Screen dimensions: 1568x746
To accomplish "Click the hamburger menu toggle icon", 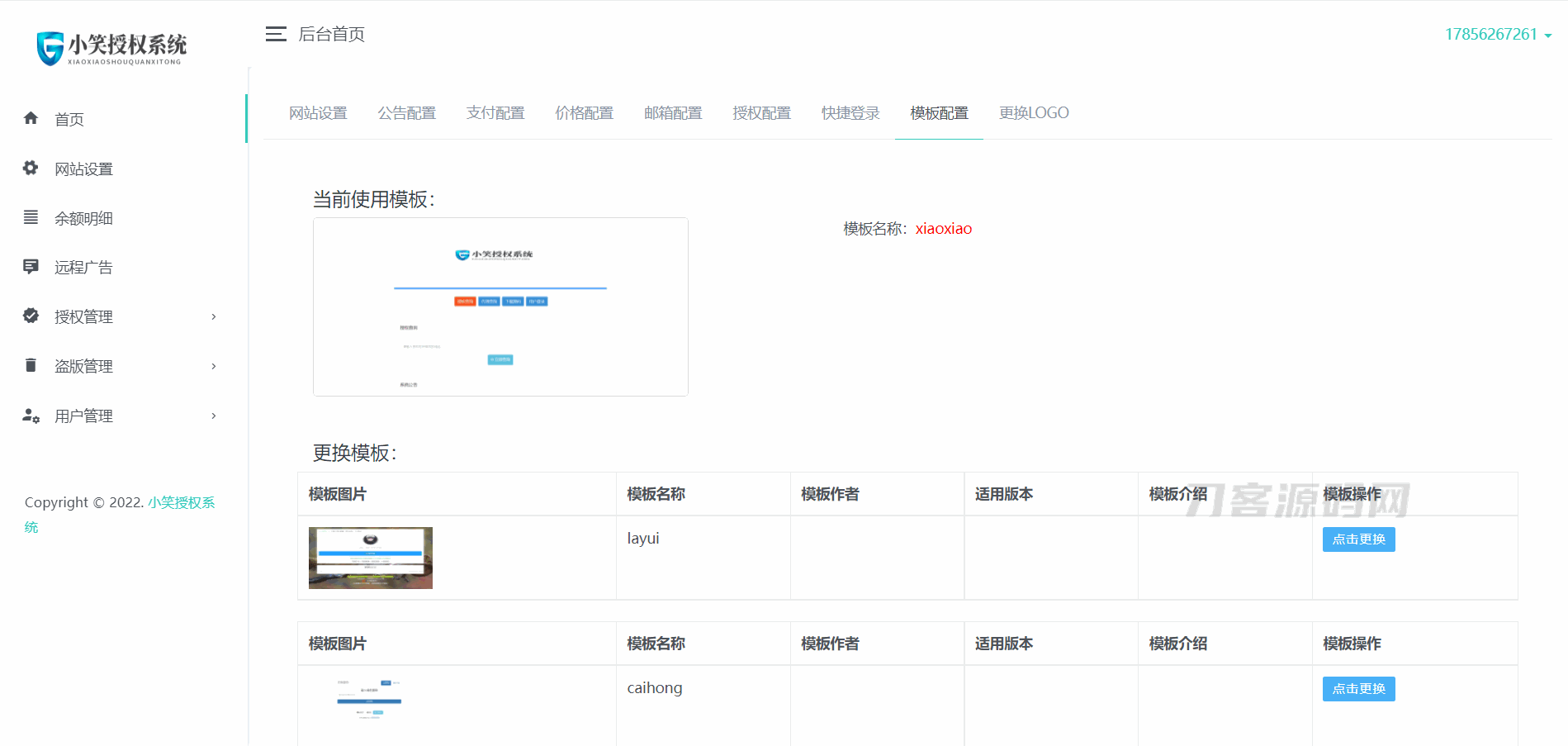I will point(276,34).
